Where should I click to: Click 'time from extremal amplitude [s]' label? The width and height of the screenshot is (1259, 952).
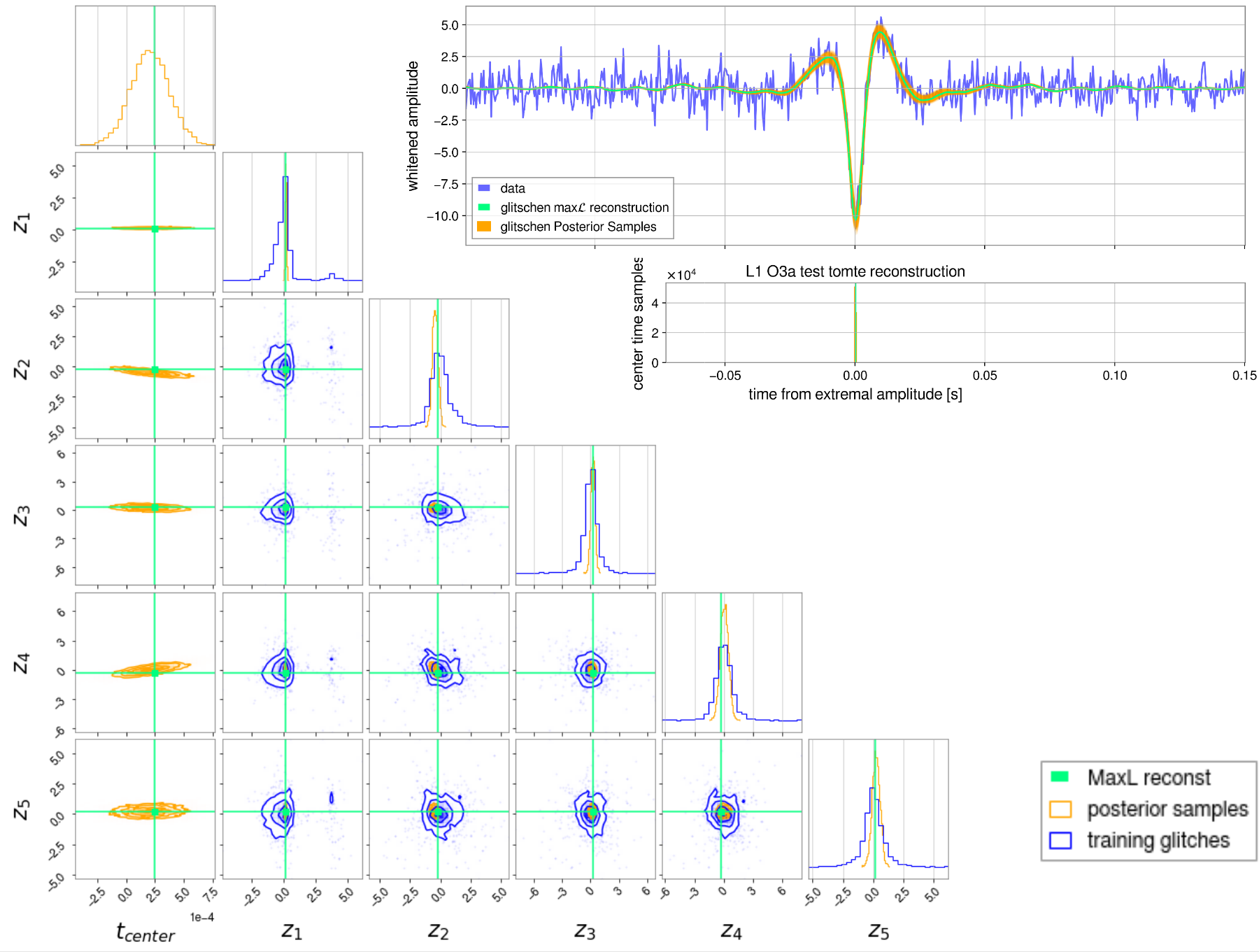[855, 395]
